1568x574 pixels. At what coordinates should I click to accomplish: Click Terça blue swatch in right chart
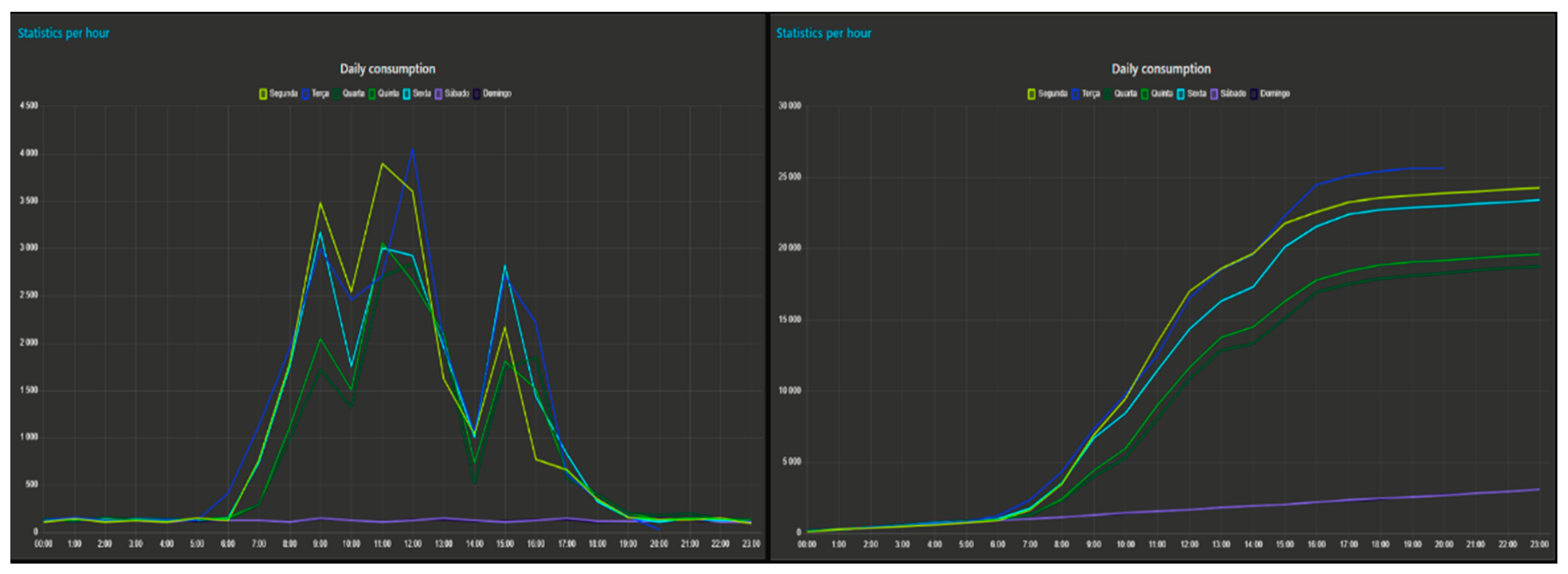click(x=1076, y=94)
